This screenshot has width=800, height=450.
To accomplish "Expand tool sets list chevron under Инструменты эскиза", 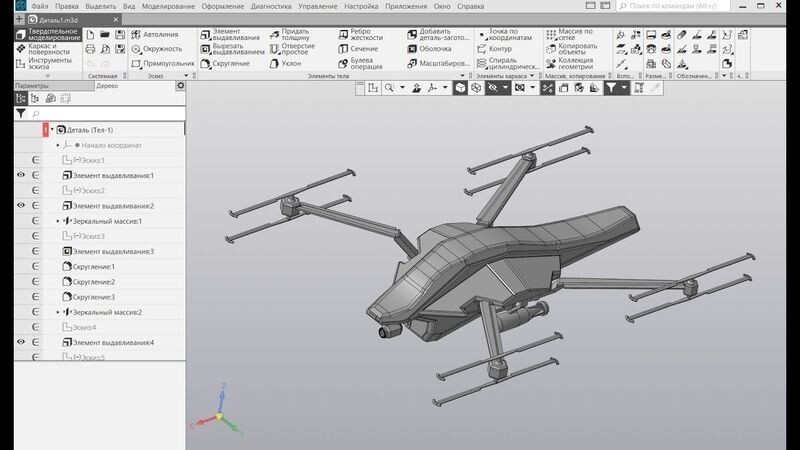I will click(47, 76).
